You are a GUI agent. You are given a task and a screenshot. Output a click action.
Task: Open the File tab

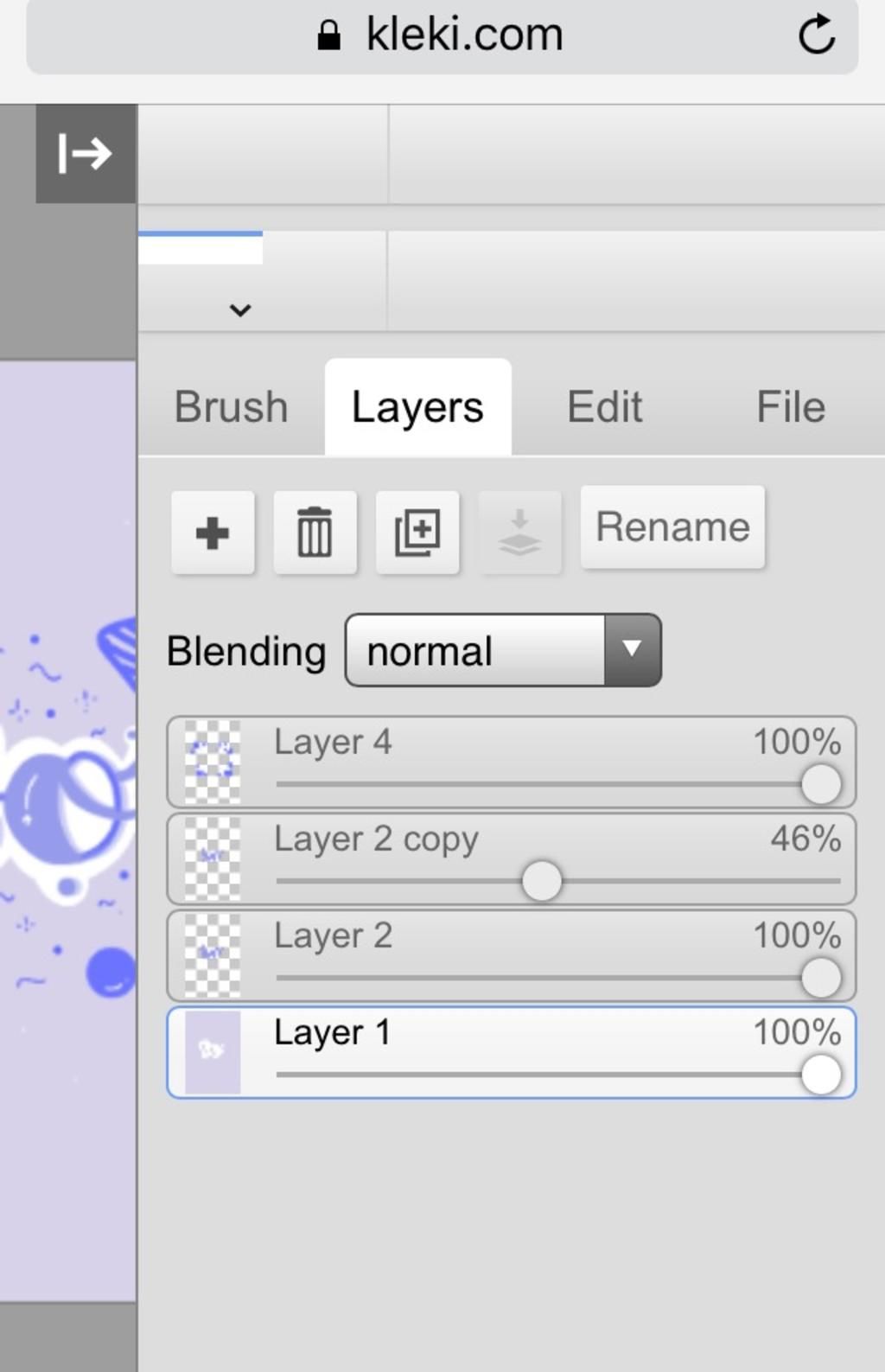pos(790,407)
